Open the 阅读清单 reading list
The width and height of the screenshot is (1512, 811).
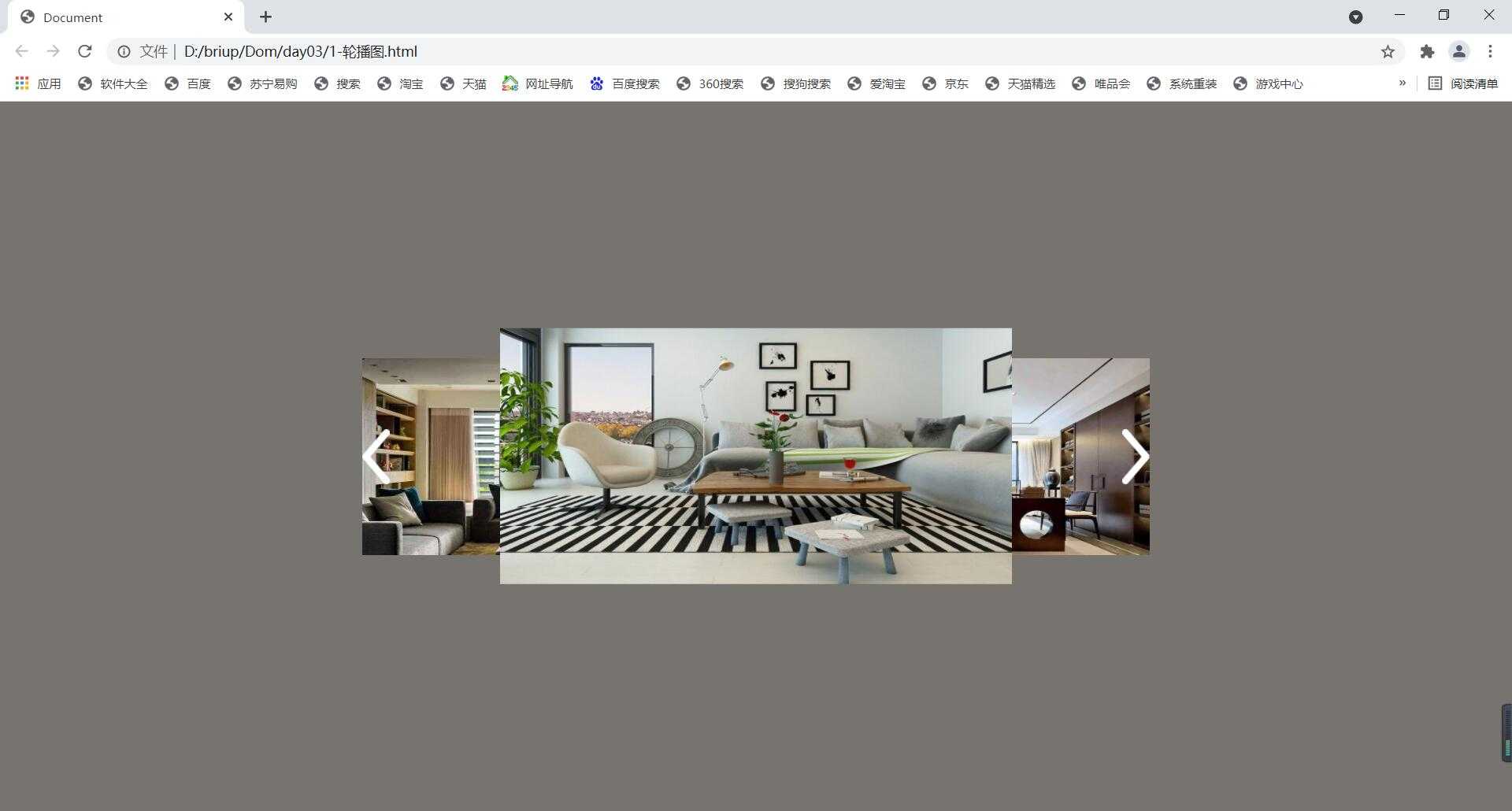tap(1463, 83)
